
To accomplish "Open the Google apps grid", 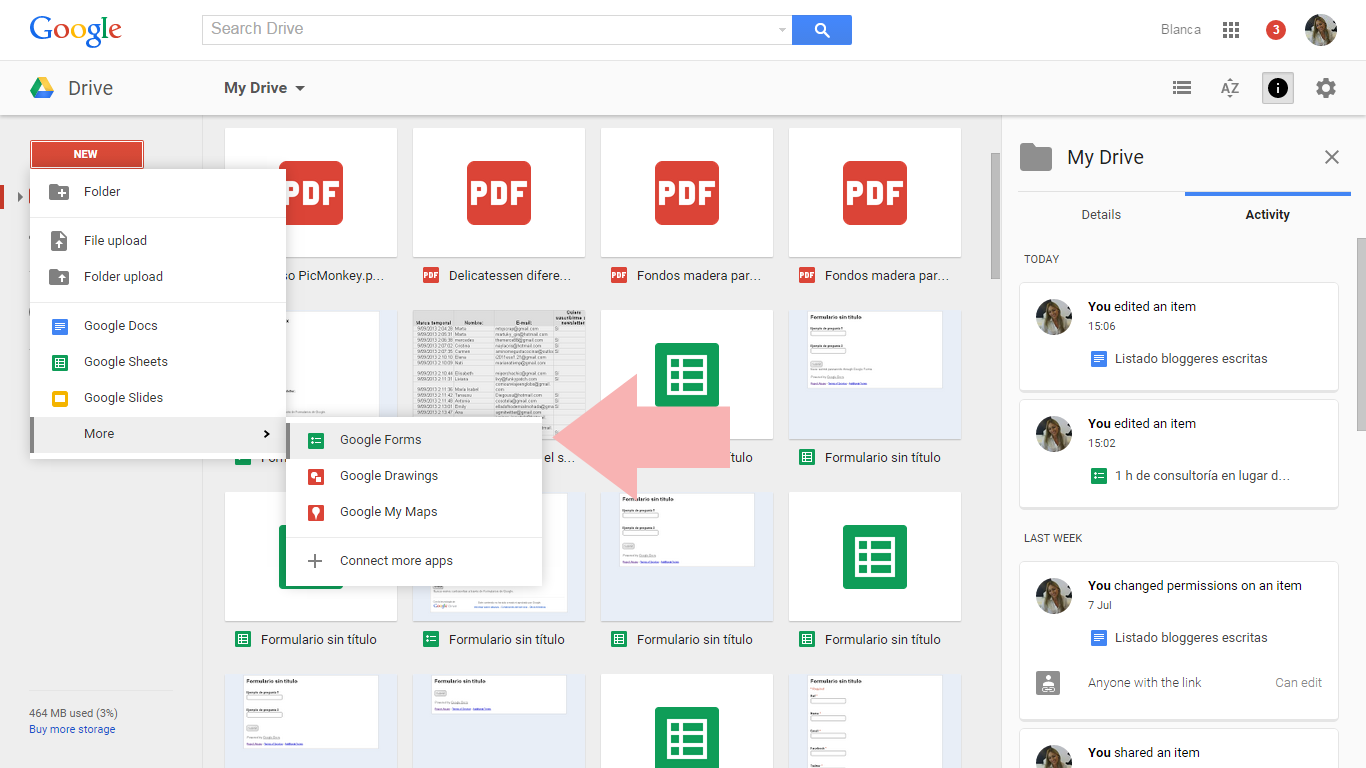I will [x=1231, y=30].
